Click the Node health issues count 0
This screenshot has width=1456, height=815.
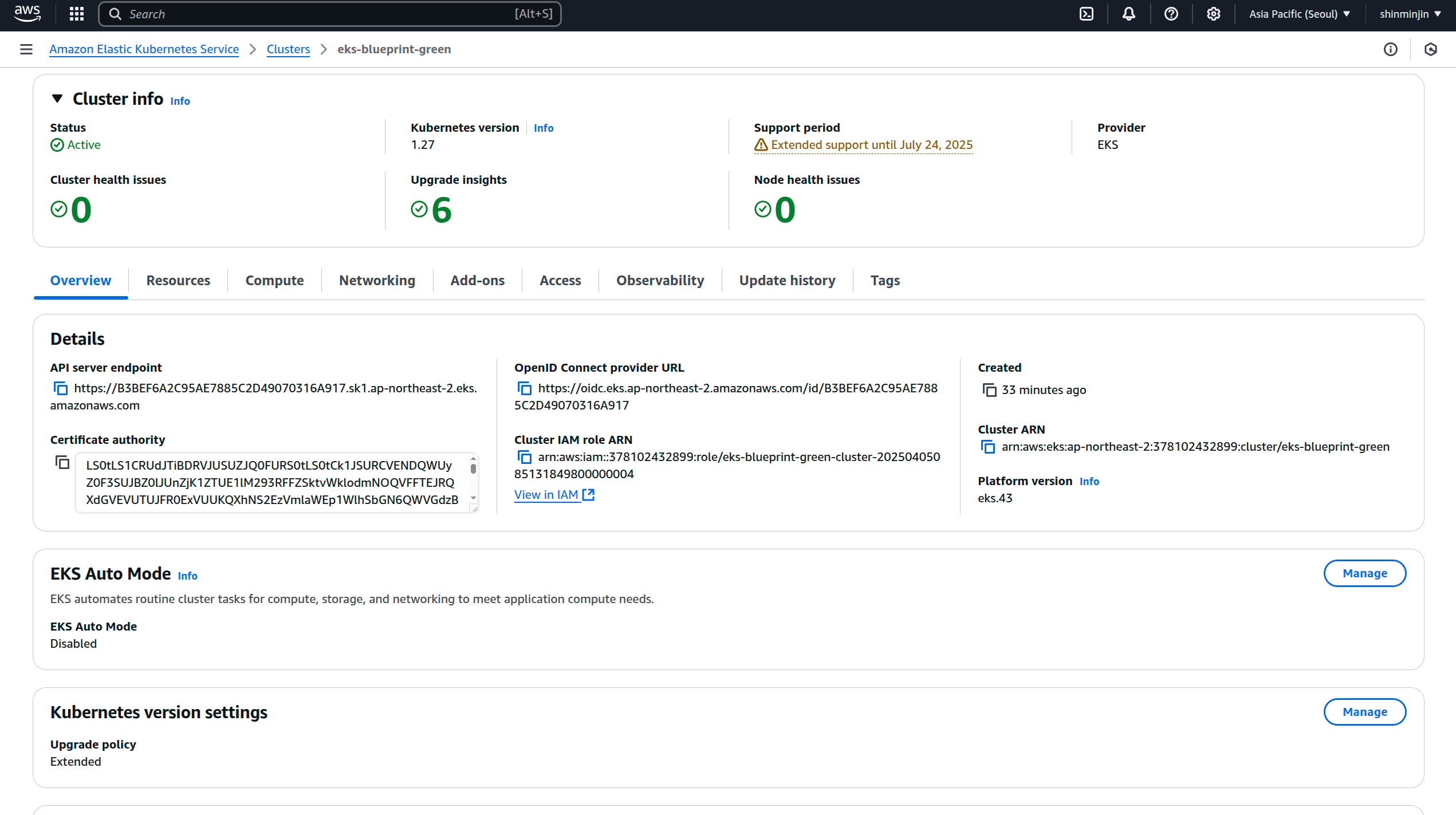(785, 210)
